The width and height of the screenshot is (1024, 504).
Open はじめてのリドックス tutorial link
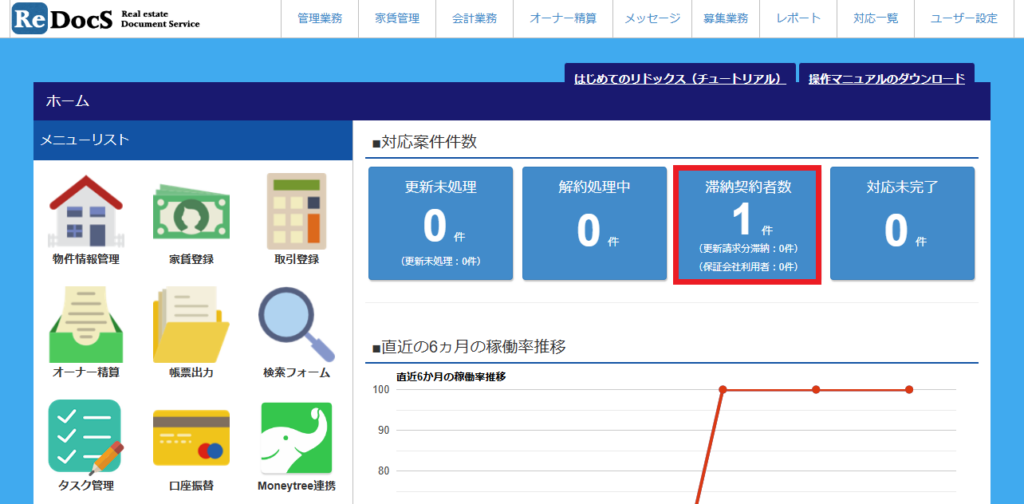(680, 79)
